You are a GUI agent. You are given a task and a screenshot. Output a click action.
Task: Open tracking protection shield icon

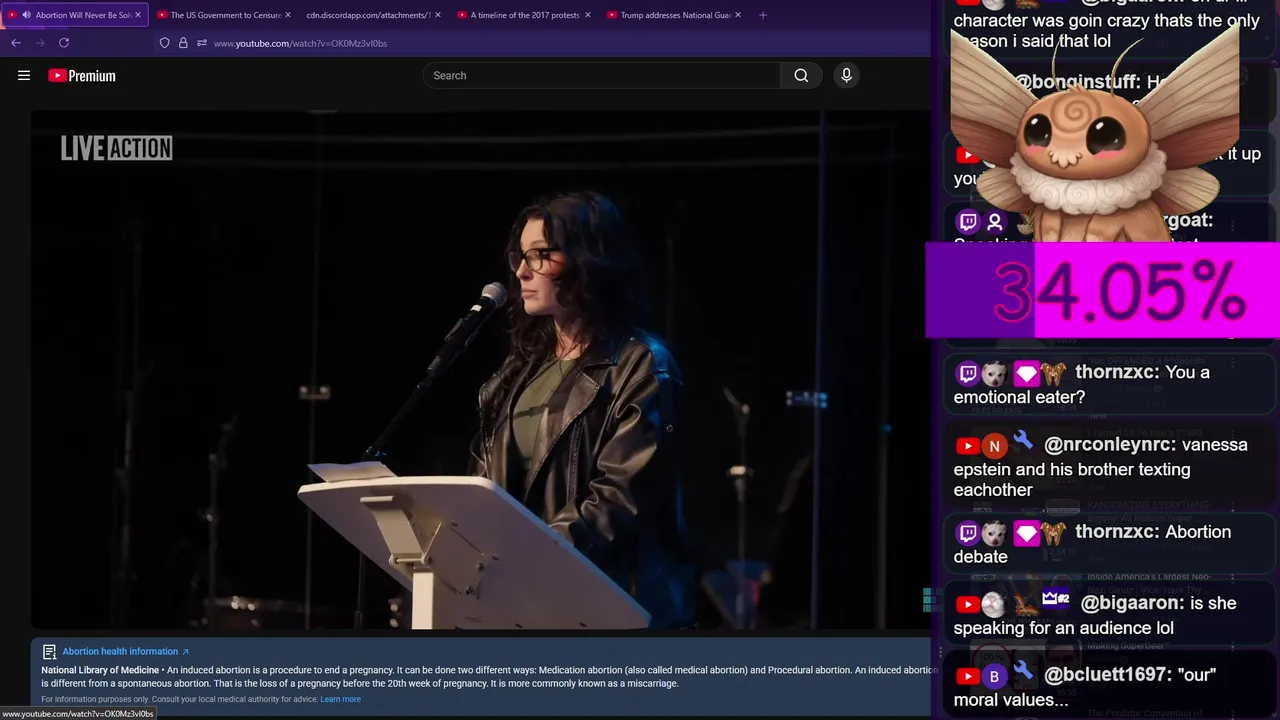tap(165, 43)
